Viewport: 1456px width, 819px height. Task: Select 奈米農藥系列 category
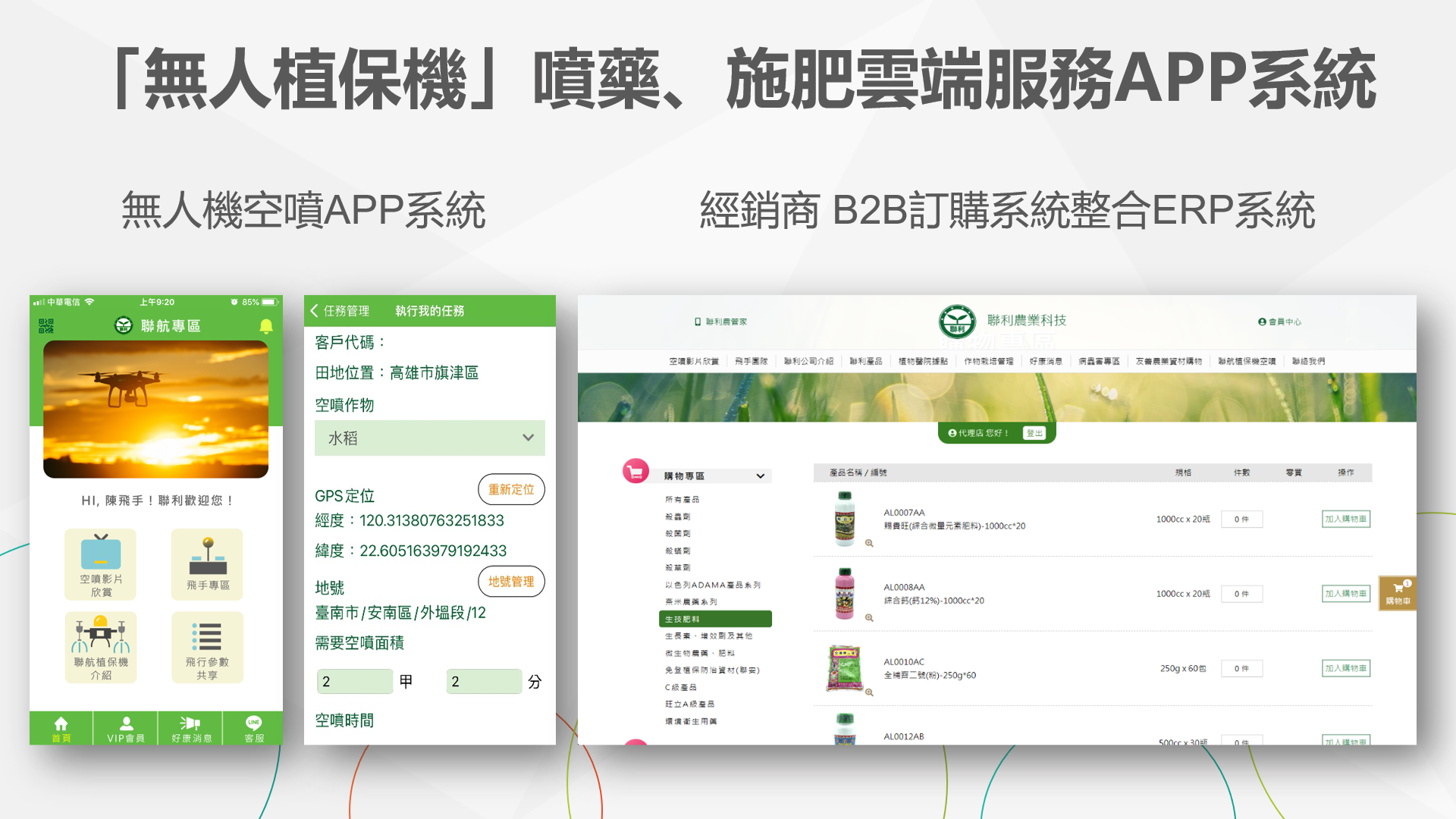pos(691,602)
